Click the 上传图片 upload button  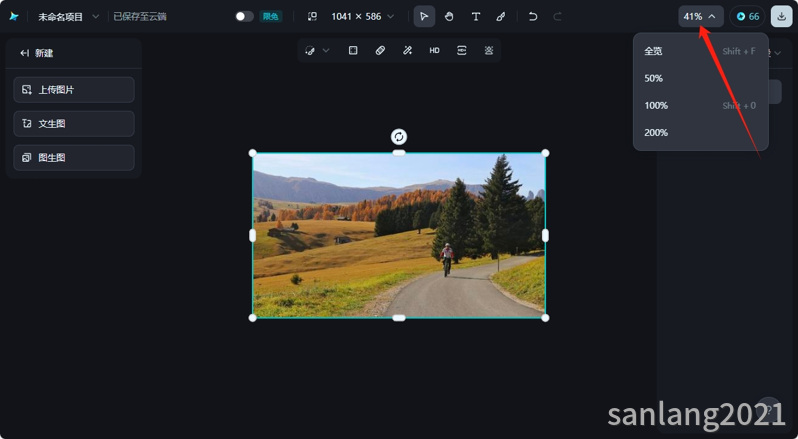[74, 90]
